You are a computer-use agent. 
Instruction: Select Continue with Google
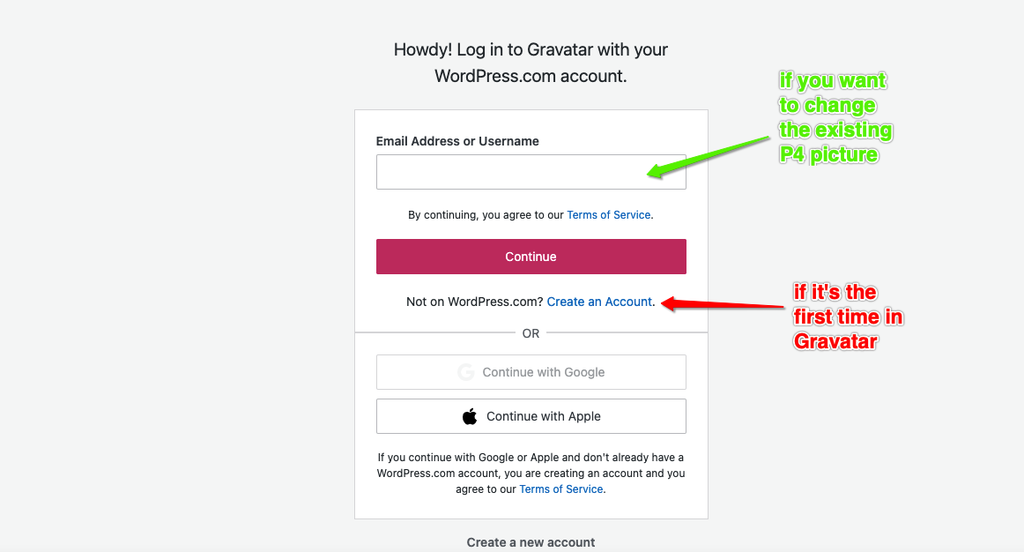pos(531,372)
